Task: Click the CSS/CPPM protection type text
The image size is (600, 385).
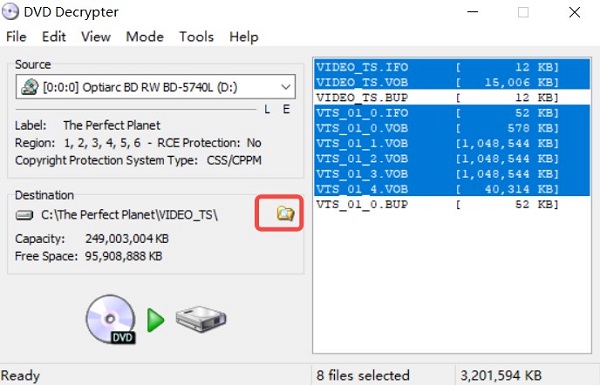Action: click(234, 160)
